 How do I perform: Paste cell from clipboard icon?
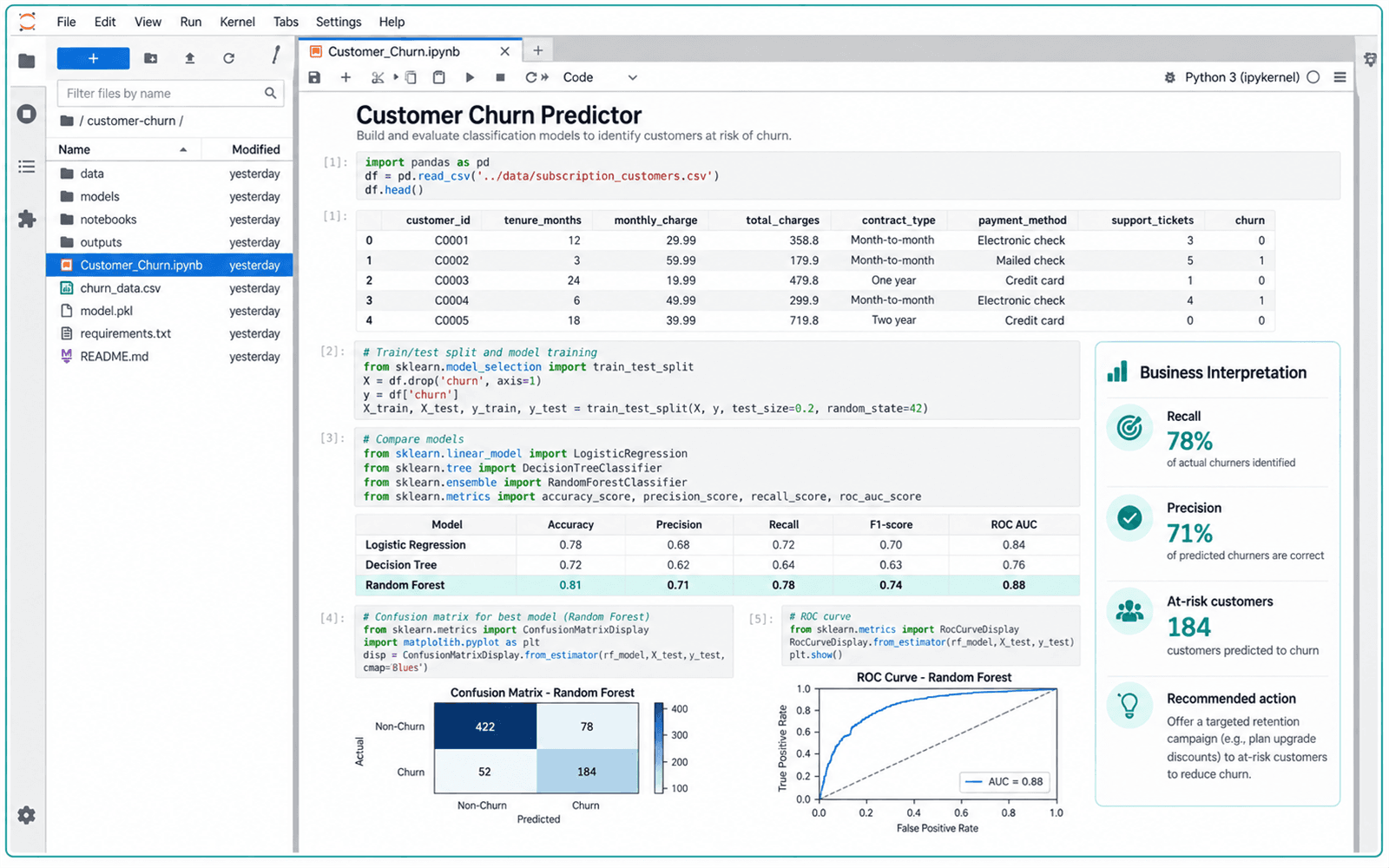coord(439,77)
